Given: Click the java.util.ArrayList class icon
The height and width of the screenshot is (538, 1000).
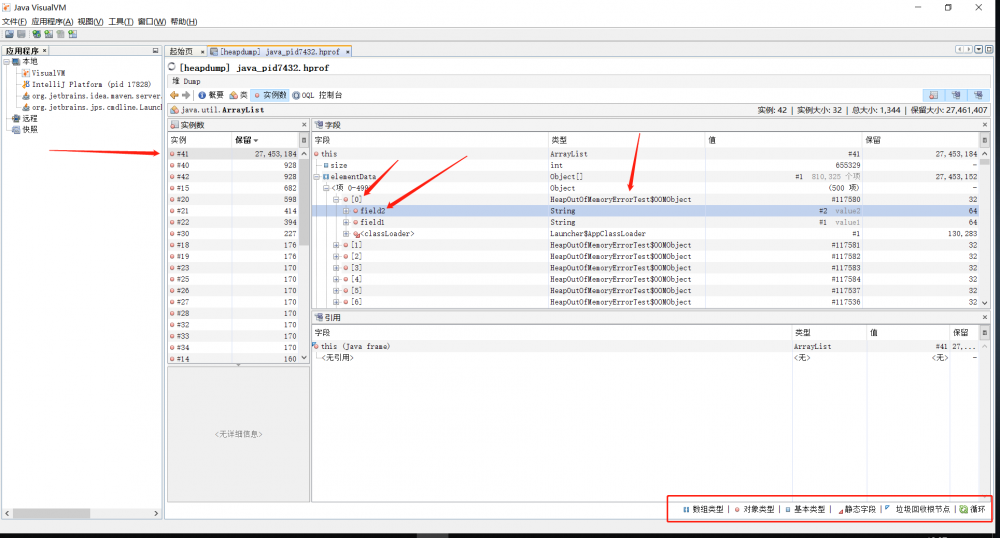Looking at the screenshot, I should tap(174, 110).
